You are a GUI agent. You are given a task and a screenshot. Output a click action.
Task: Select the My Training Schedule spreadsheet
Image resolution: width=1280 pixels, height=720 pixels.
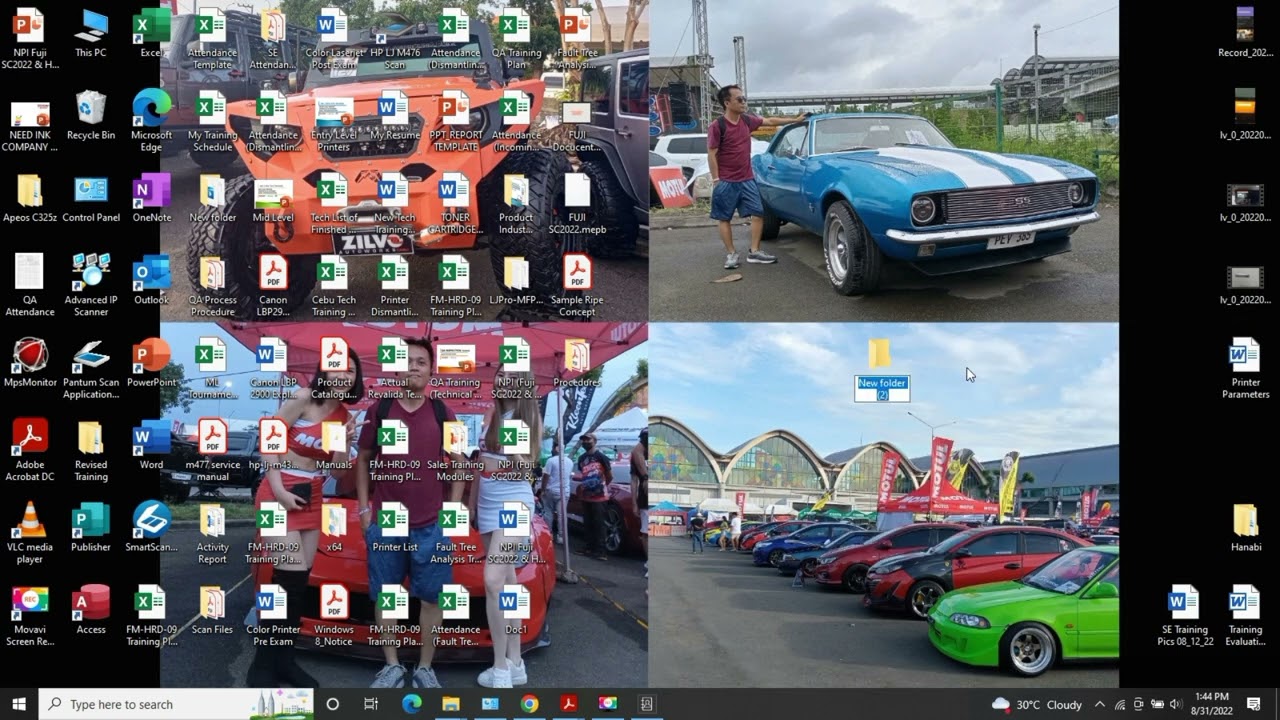pyautogui.click(x=212, y=121)
